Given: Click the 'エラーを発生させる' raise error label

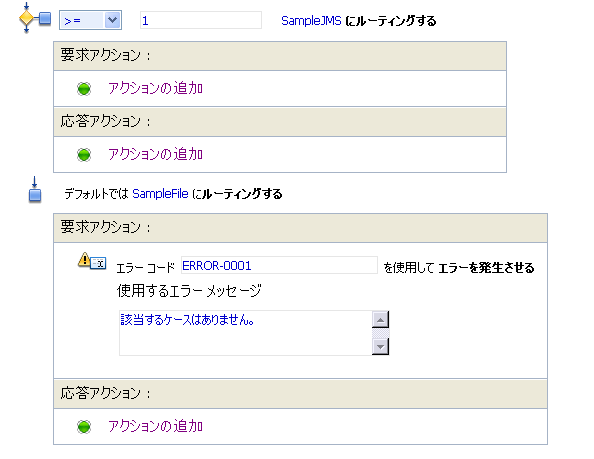Looking at the screenshot, I should pos(486,268).
